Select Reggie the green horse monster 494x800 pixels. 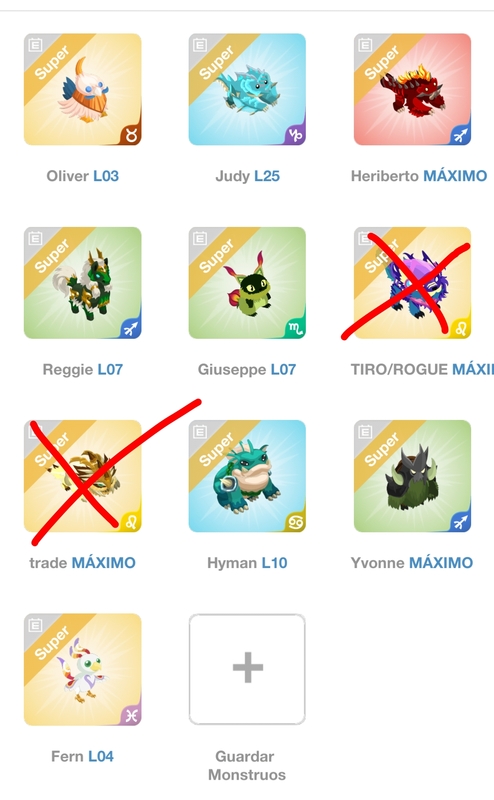tap(83, 283)
